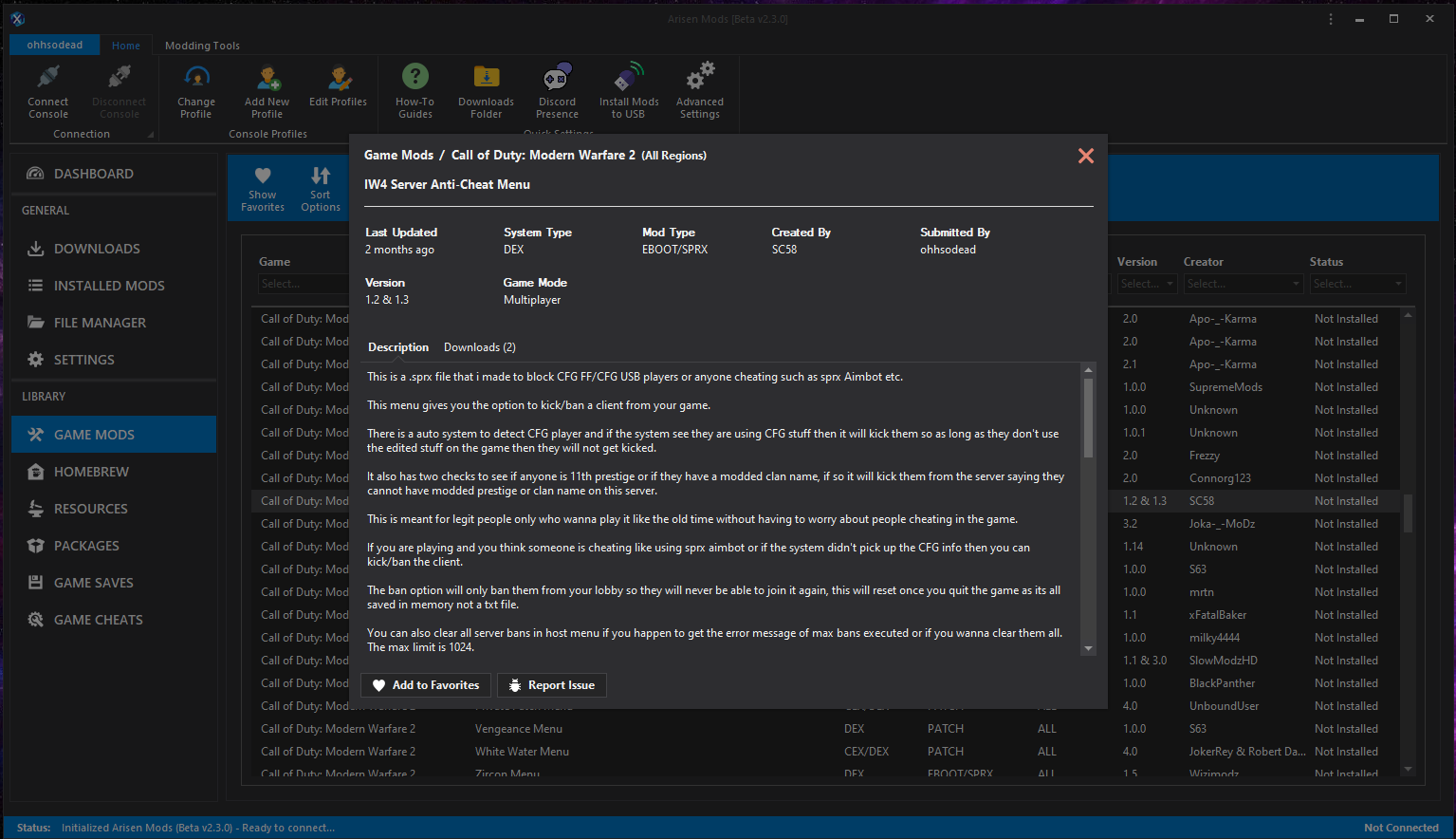Open the ohhsodead profile tab
1456x839 pixels.
55,45
